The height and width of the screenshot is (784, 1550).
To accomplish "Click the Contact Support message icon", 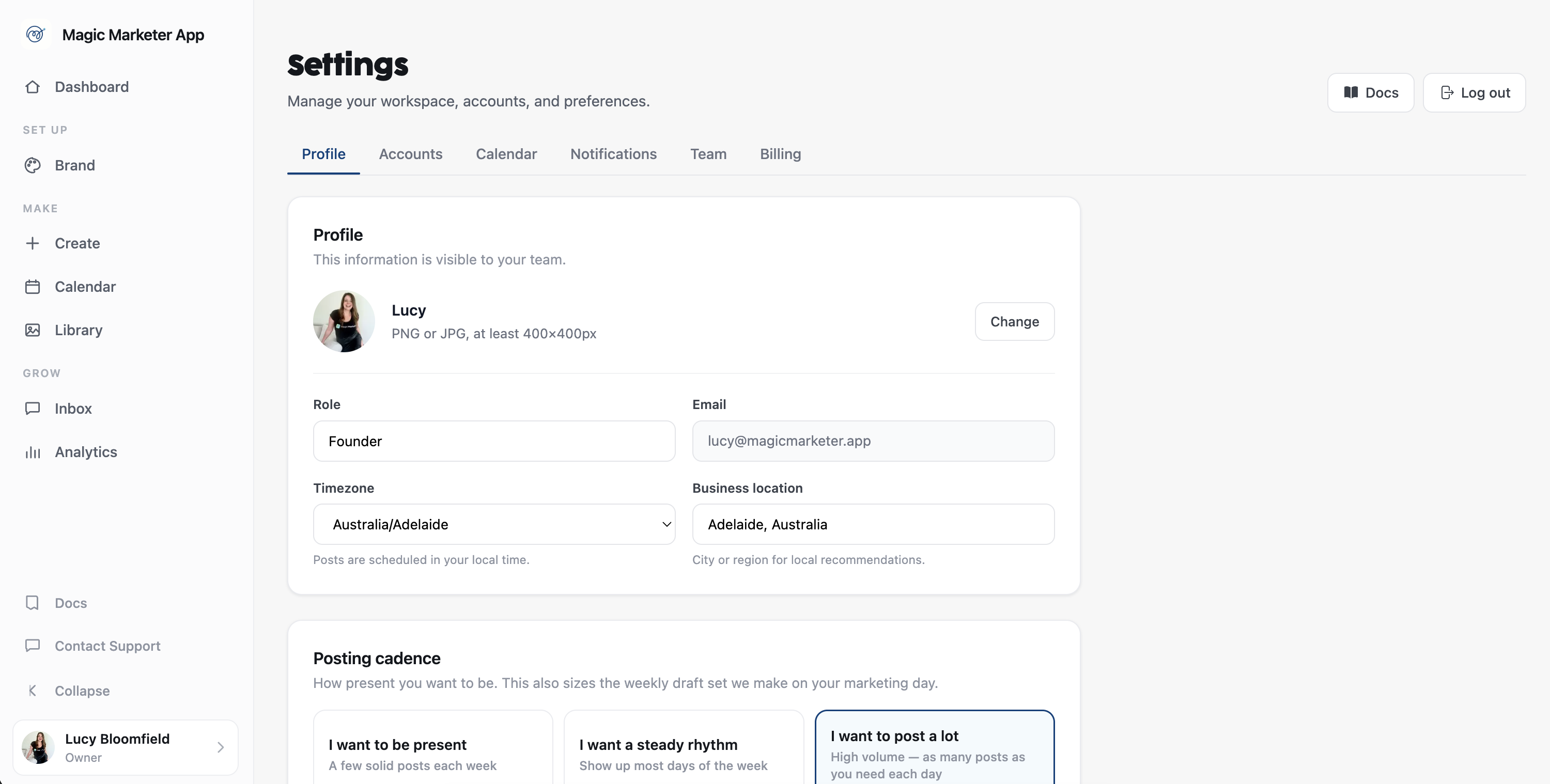I will [x=33, y=646].
